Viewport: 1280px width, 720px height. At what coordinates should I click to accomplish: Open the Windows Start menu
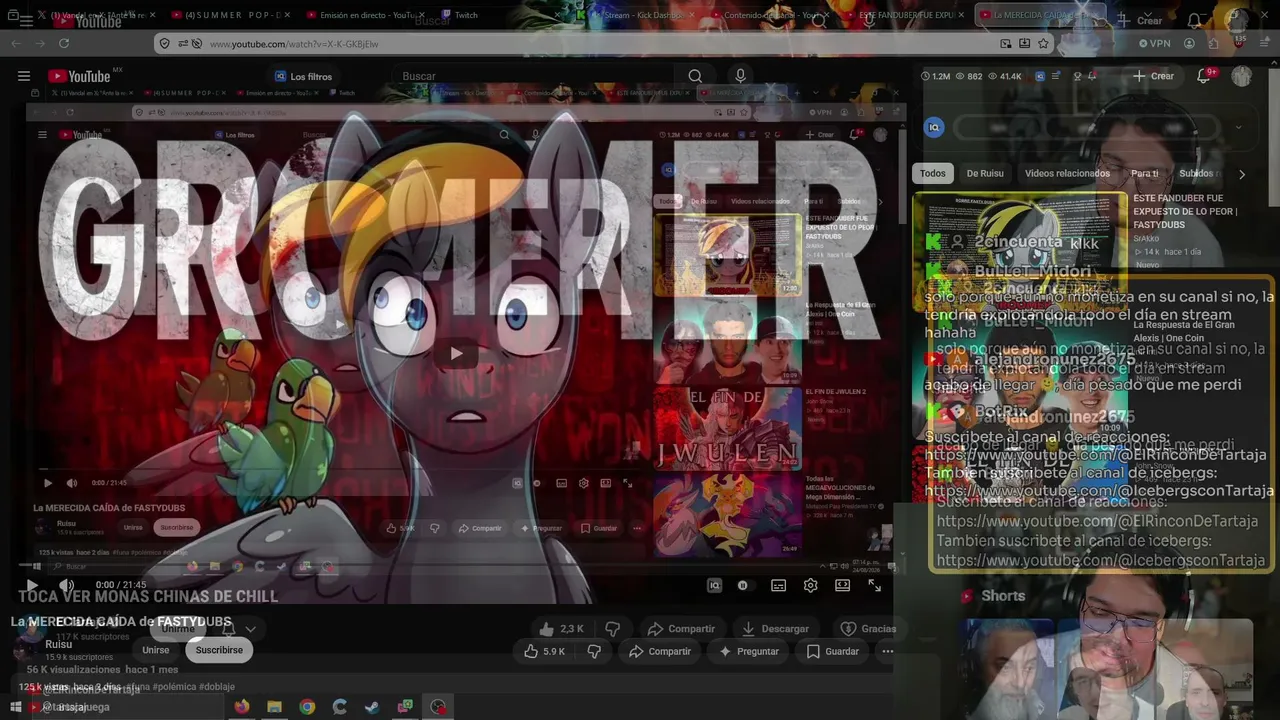(16, 707)
